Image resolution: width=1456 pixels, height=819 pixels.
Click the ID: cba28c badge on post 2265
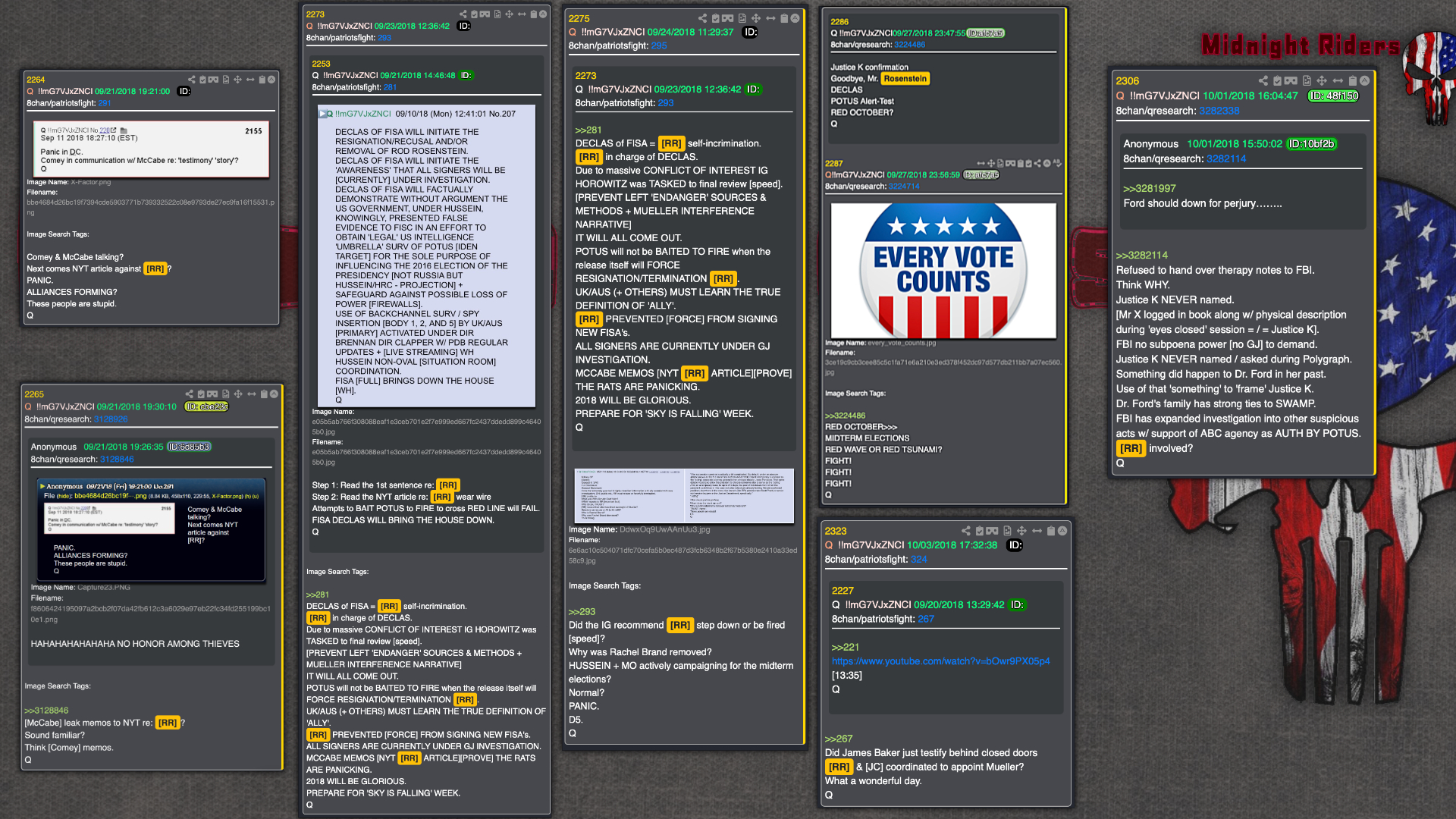(x=207, y=406)
